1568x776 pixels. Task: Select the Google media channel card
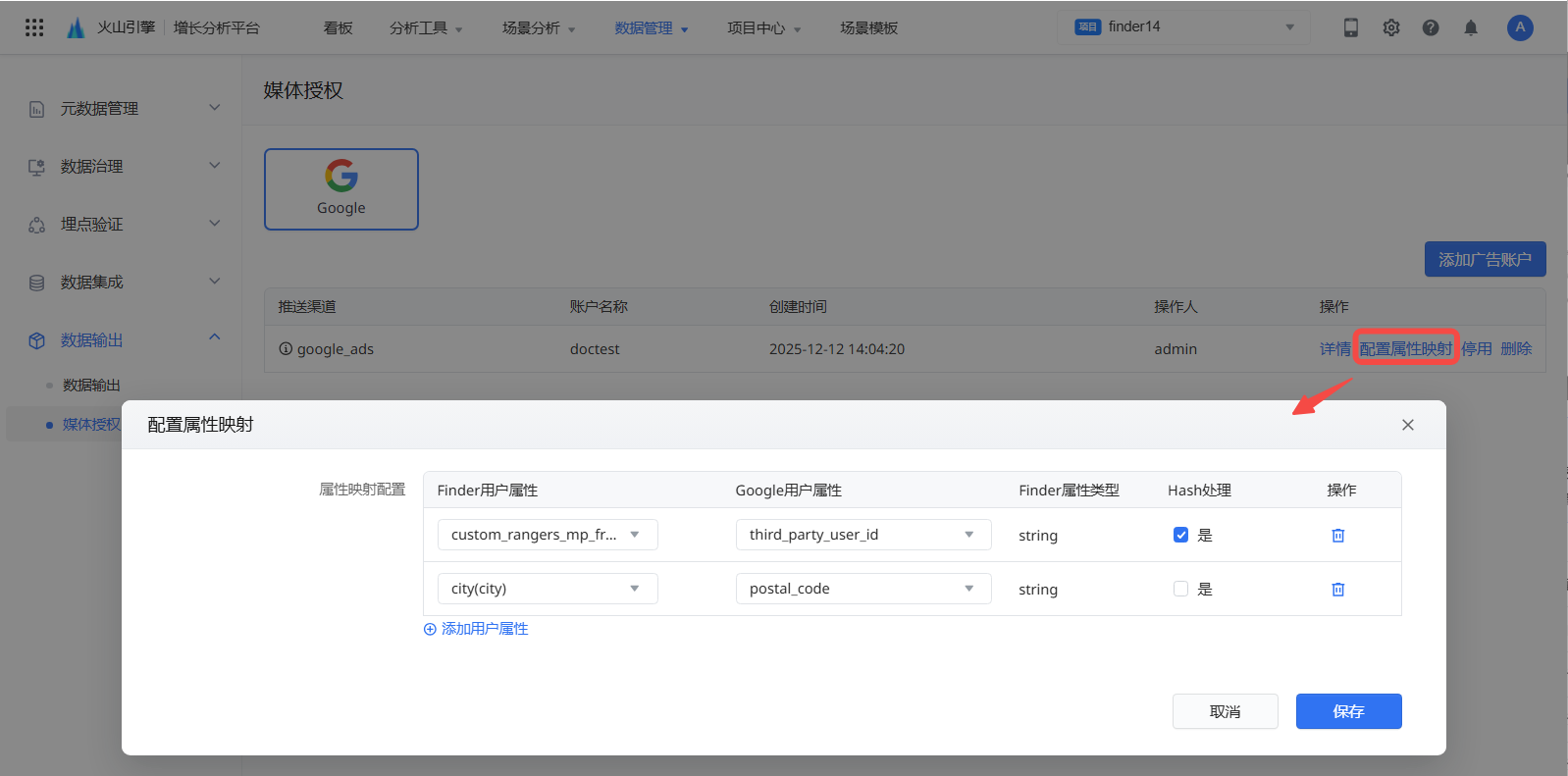341,189
